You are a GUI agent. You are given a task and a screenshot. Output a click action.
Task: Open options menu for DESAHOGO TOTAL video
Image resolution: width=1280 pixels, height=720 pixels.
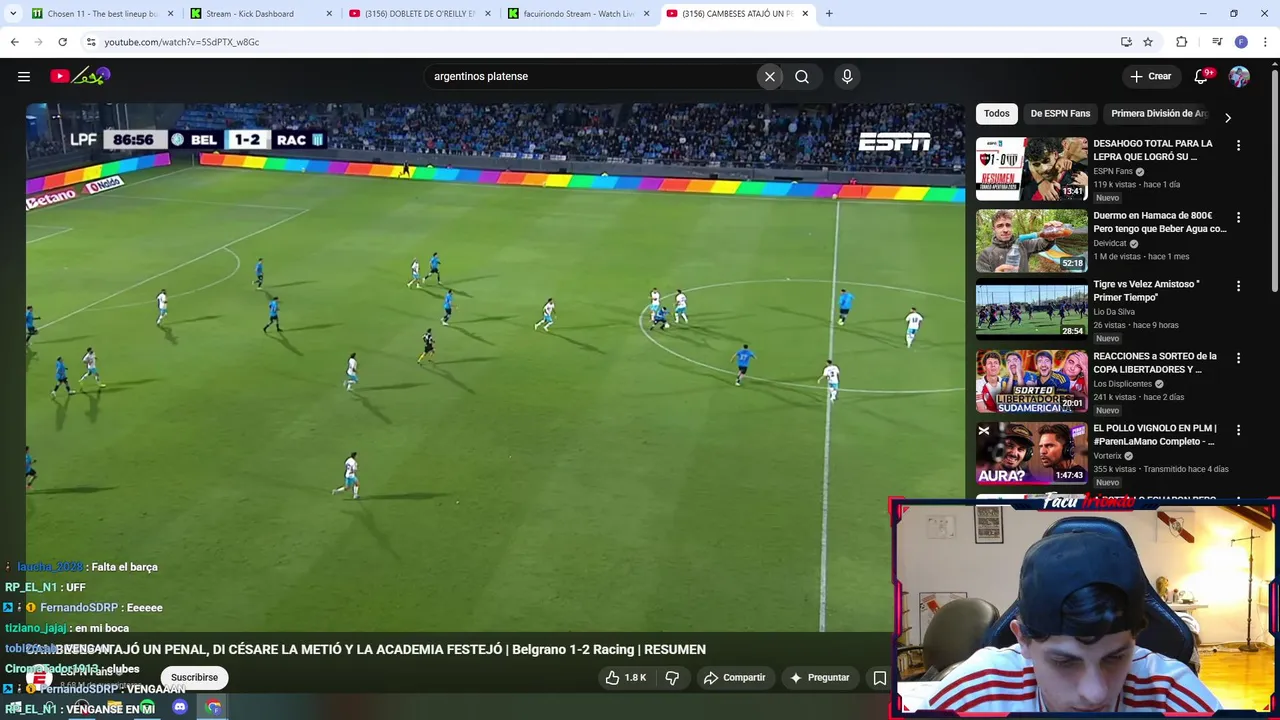tap(1238, 146)
